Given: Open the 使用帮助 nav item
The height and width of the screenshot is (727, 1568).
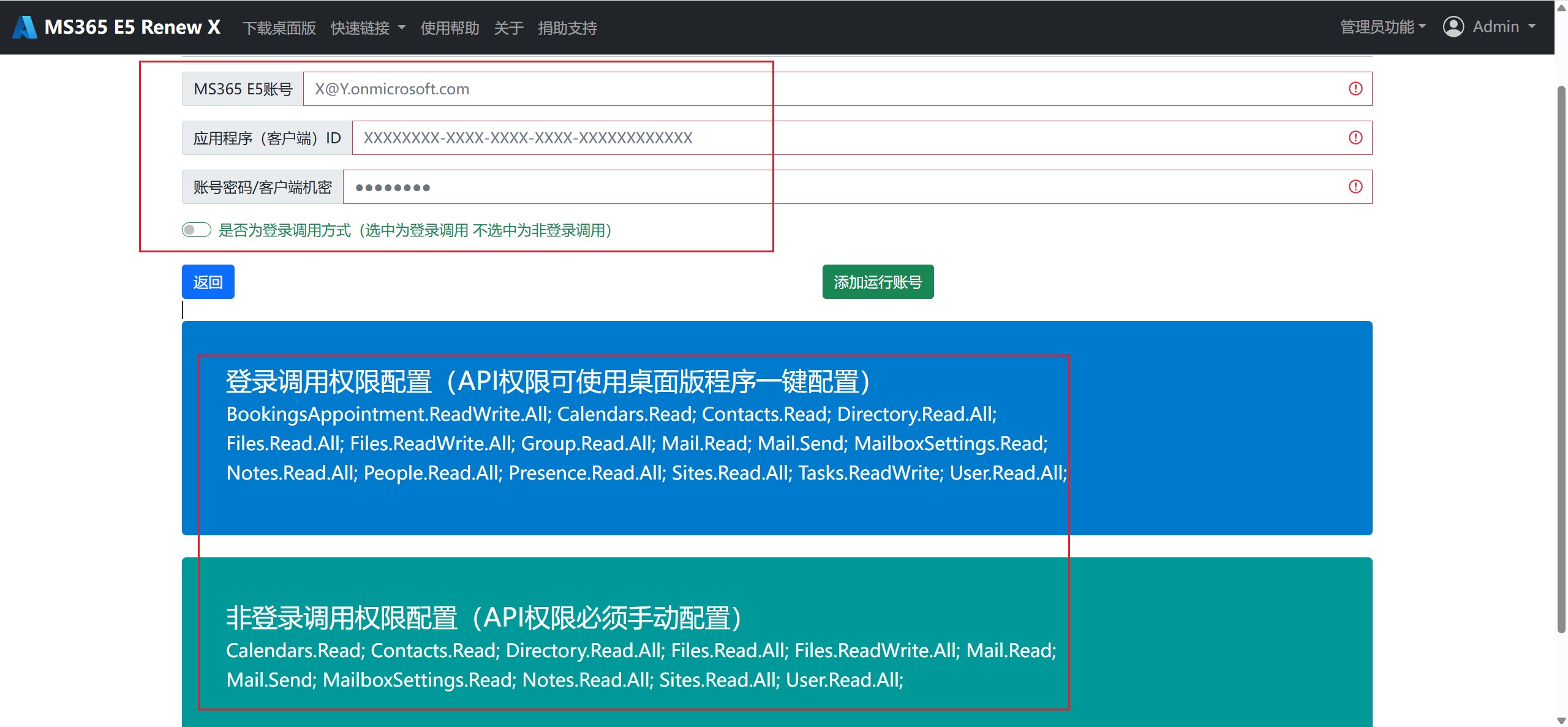Looking at the screenshot, I should tap(450, 28).
